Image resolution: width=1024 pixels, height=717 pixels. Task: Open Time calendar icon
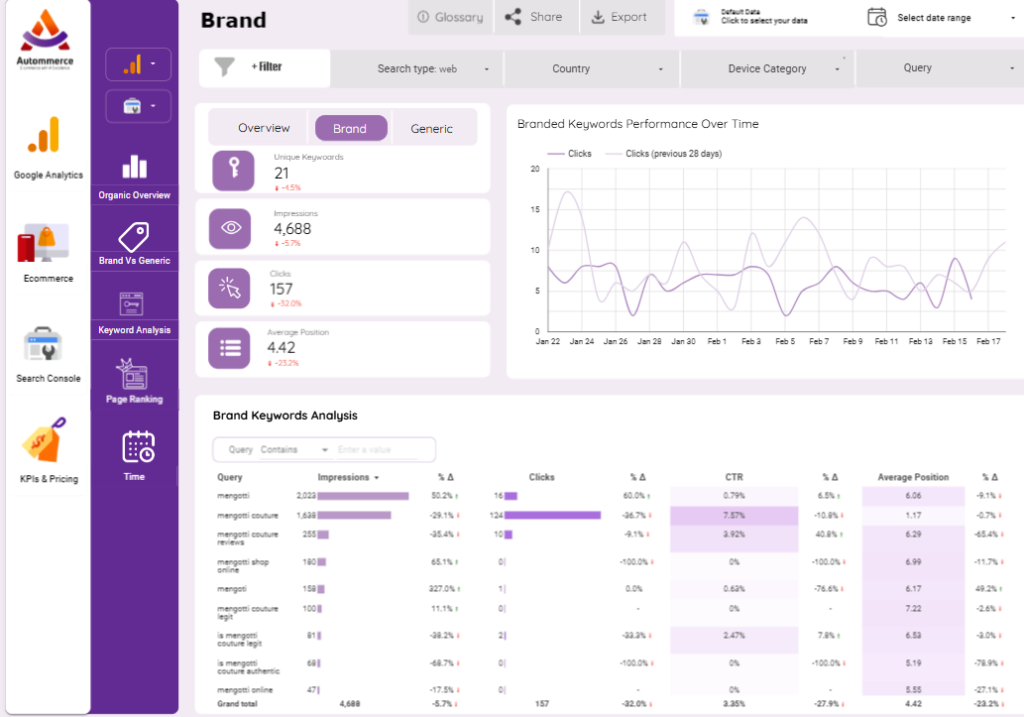click(x=138, y=447)
